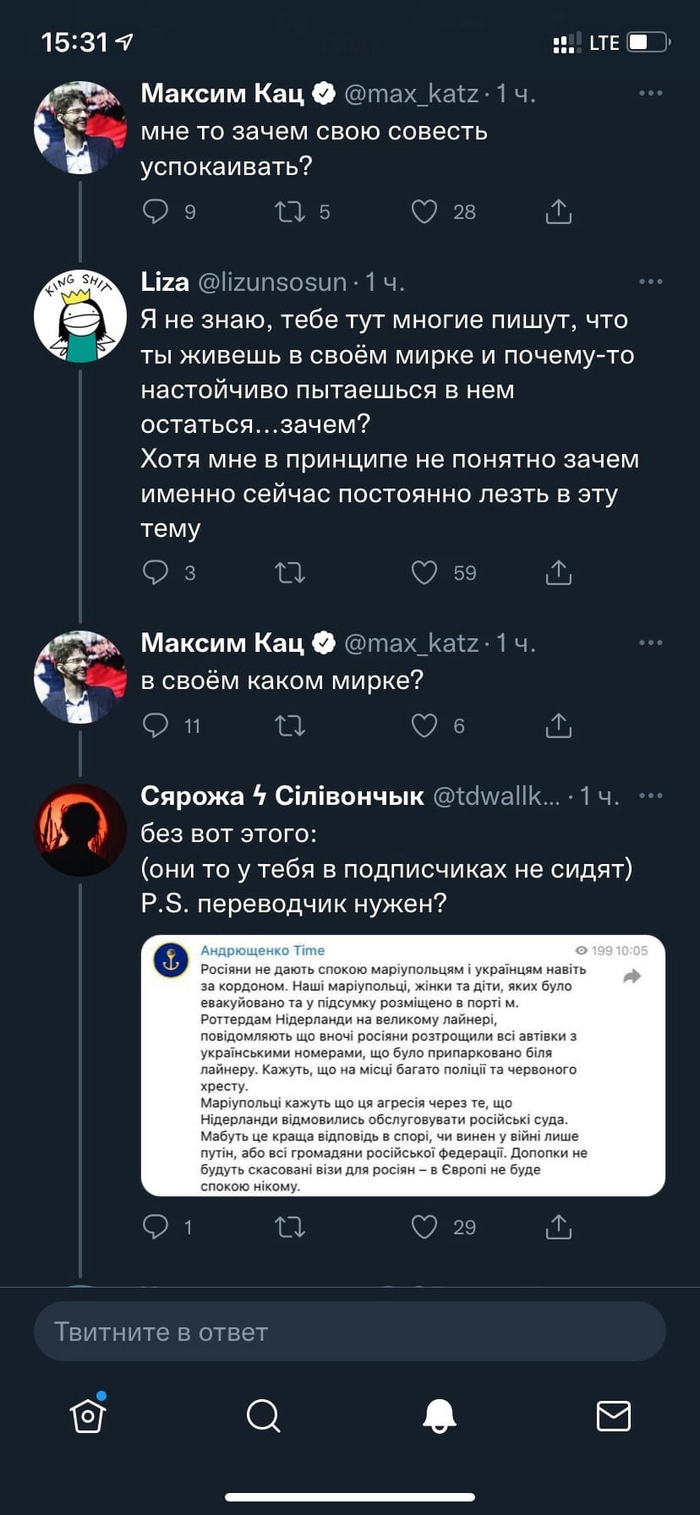Like Сярожа's tweet with 29 likes

(425, 1226)
